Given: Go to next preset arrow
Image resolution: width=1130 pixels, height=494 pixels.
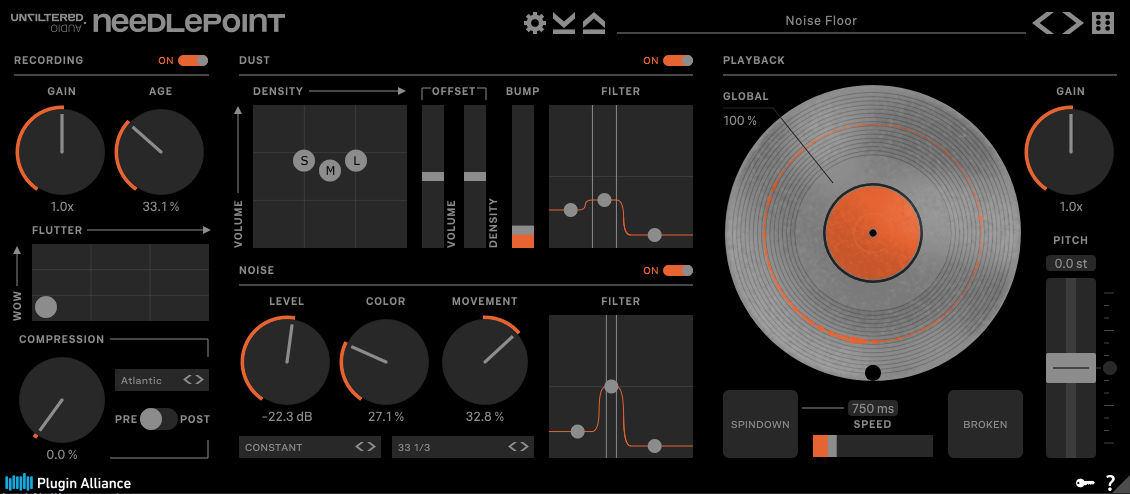Looking at the screenshot, I should 1073,23.
